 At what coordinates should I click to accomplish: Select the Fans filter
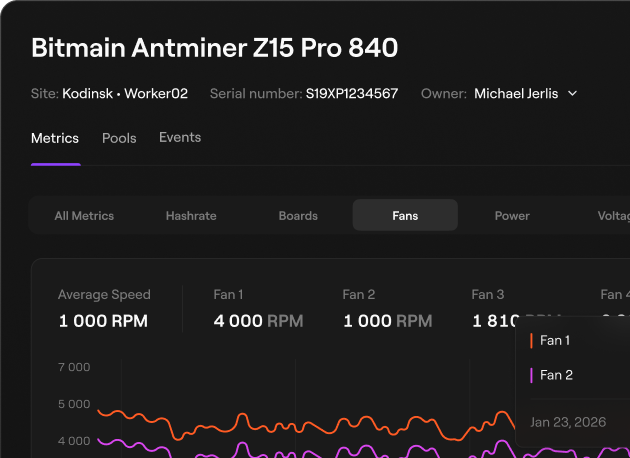[405, 215]
